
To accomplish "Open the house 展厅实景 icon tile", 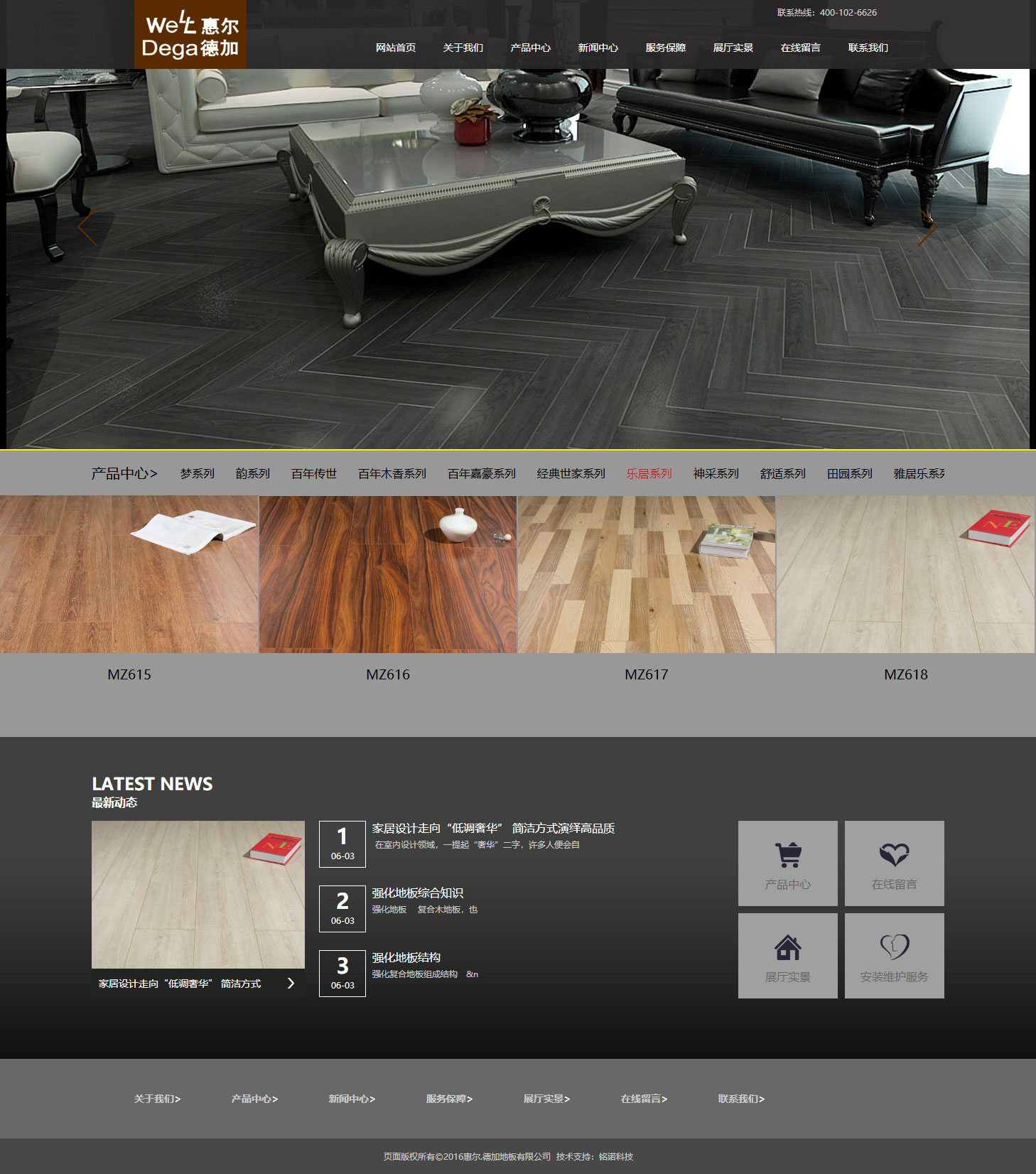I will coord(787,955).
